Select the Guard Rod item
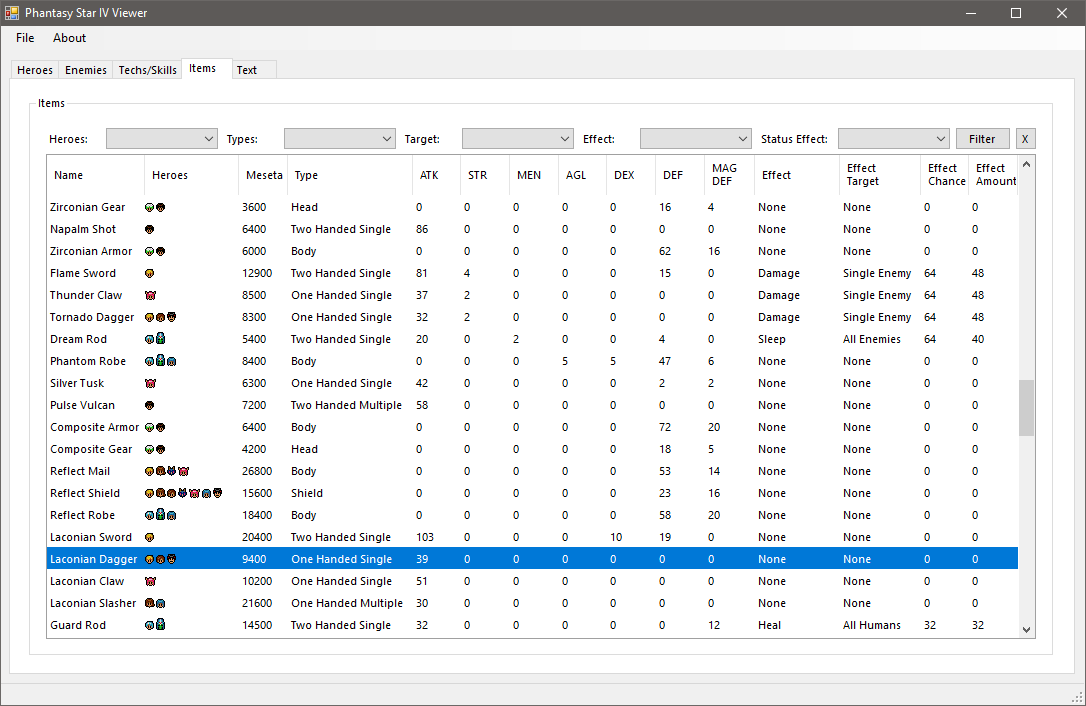This screenshot has height=706, width=1086. [x=532, y=626]
